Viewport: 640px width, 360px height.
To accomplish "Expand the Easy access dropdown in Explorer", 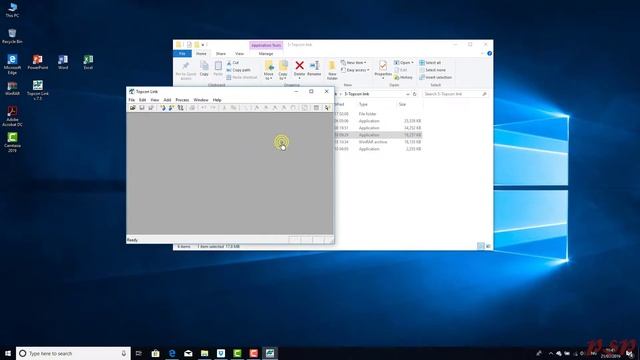I will pyautogui.click(x=355, y=70).
